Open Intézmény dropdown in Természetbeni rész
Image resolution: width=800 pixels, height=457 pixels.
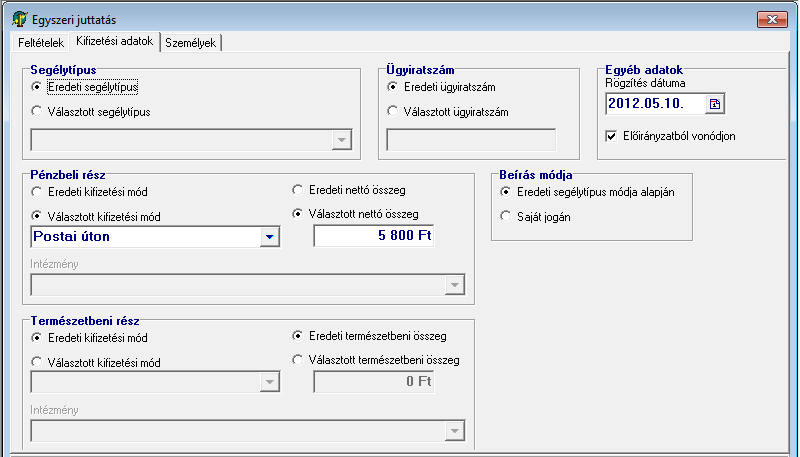pyautogui.click(x=455, y=431)
